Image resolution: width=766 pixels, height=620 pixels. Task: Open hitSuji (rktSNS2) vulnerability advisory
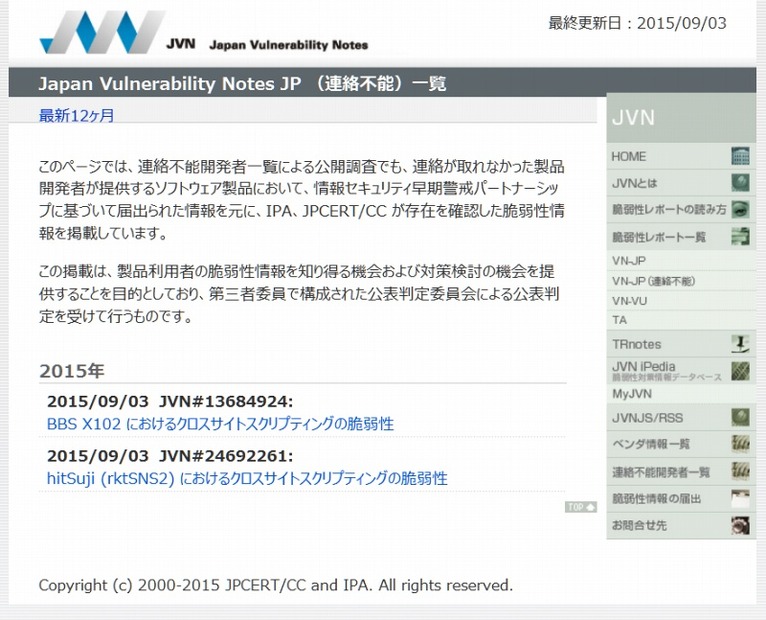(x=247, y=478)
